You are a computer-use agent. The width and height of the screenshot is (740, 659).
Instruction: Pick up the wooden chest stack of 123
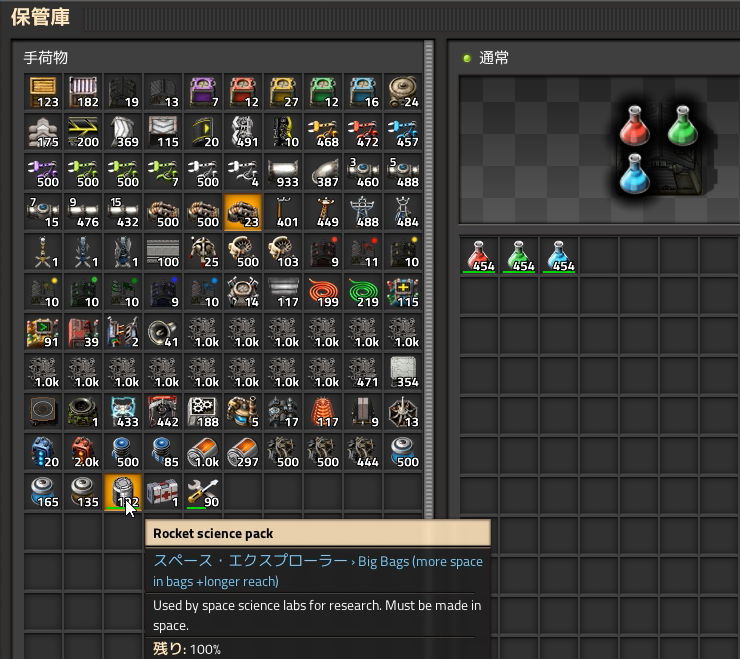(43, 92)
